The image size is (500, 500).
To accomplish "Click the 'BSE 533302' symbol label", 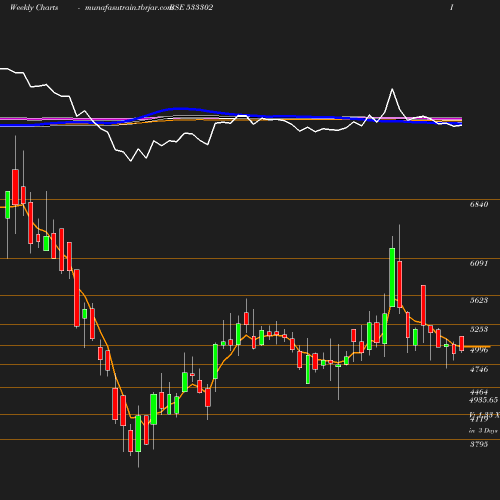I will [x=192, y=7].
